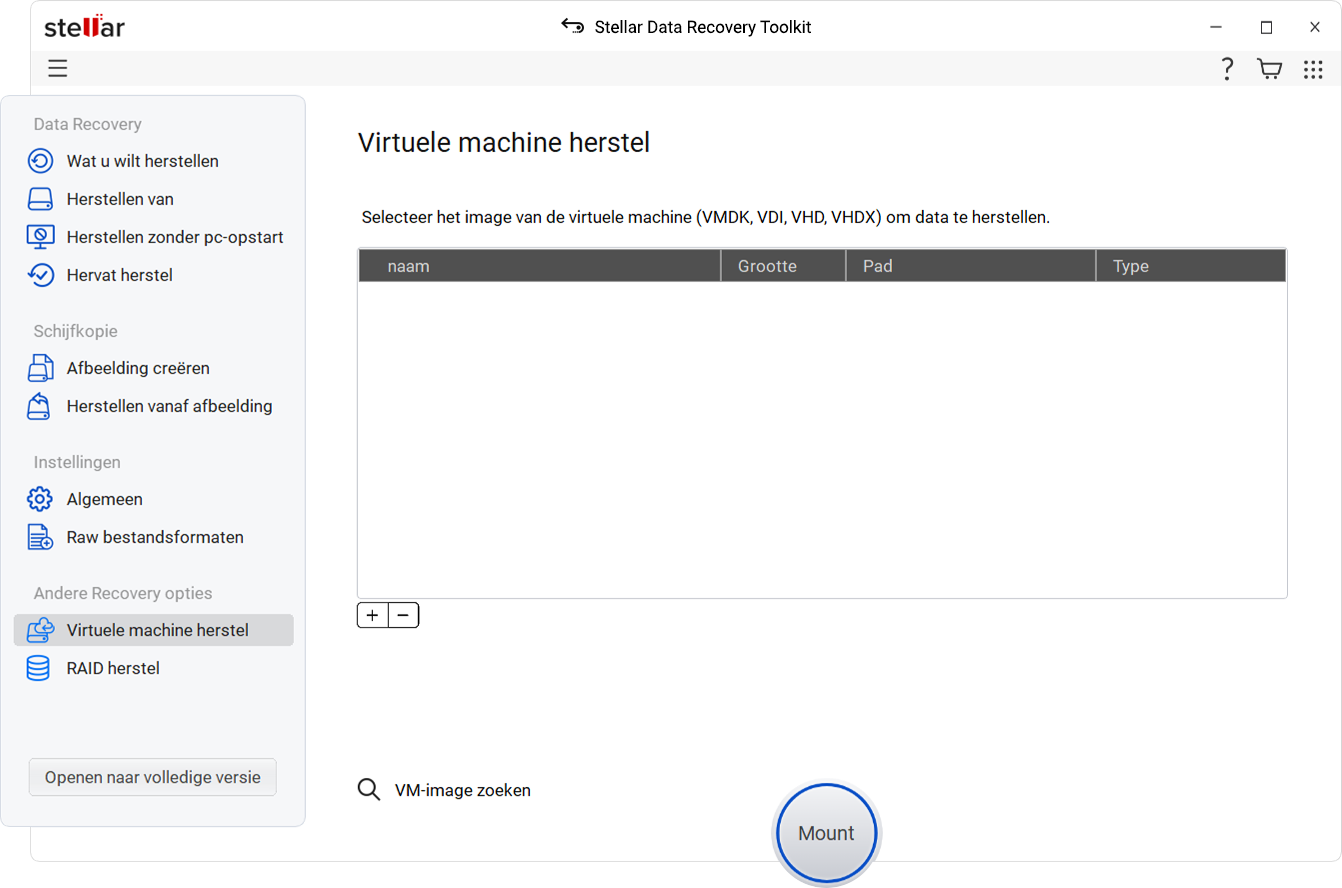Select 'RAID herstel' sidebar item

113,668
